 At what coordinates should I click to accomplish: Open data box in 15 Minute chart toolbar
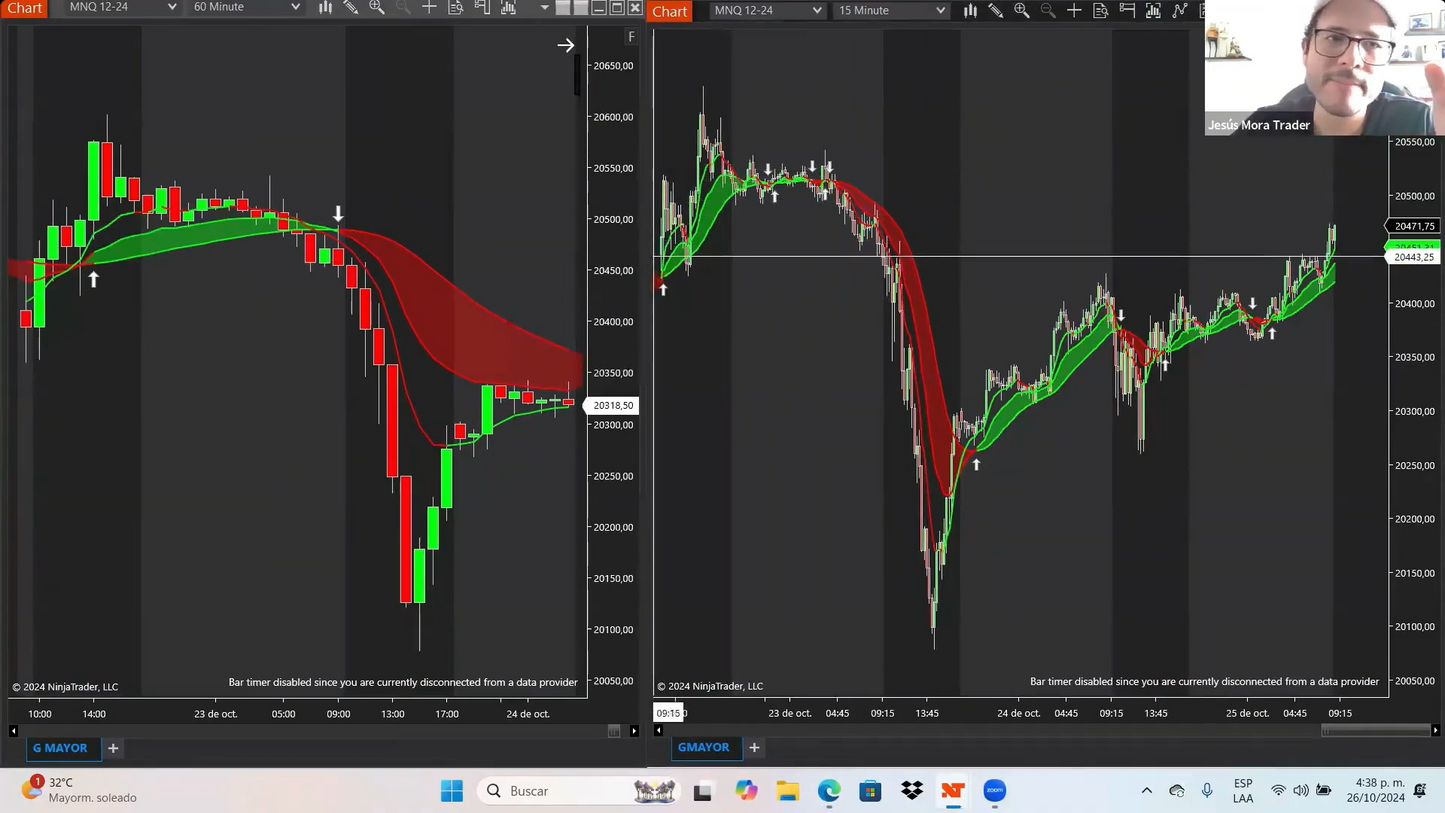pos(1100,10)
